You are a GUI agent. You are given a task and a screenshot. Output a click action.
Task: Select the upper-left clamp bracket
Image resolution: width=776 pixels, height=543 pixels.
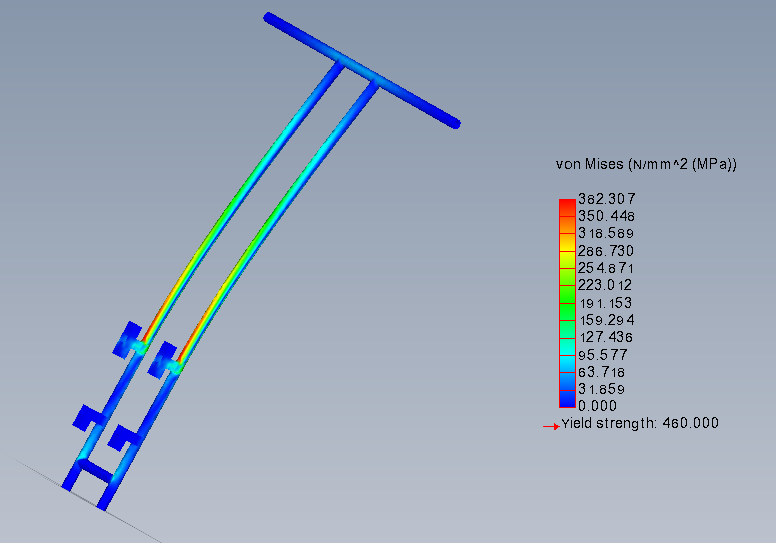127,339
